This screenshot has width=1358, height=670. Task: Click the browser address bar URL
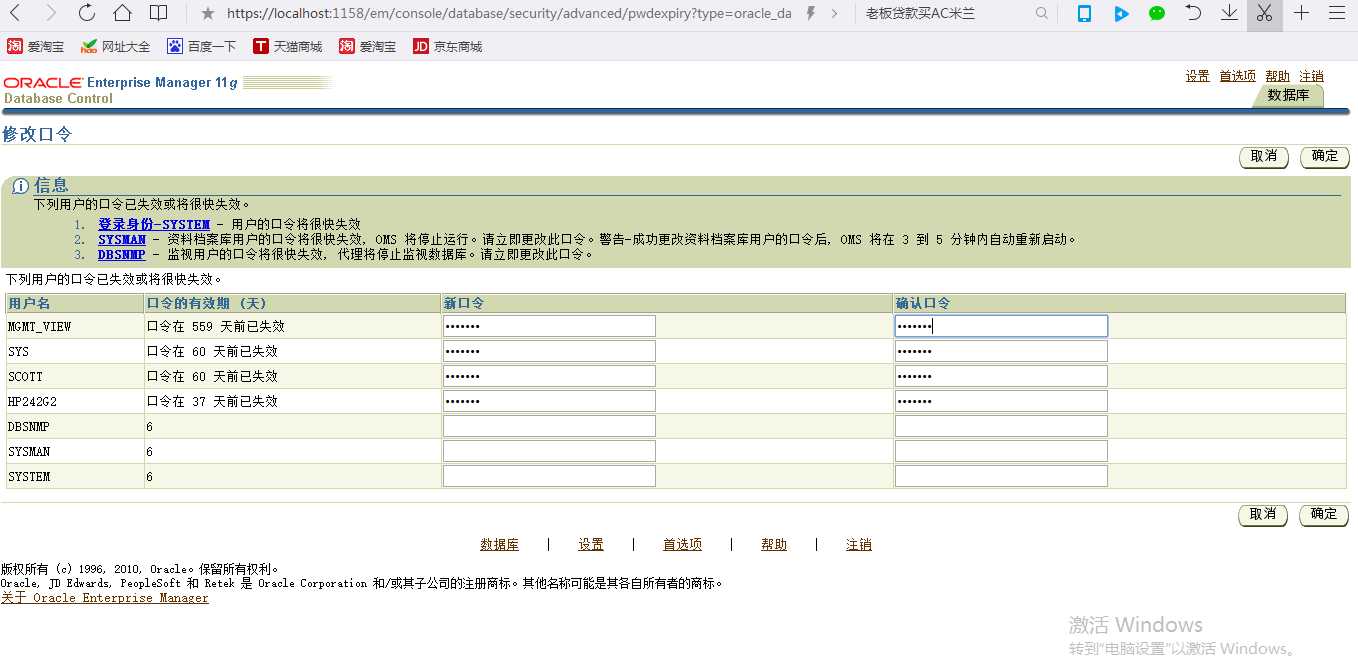coord(509,14)
